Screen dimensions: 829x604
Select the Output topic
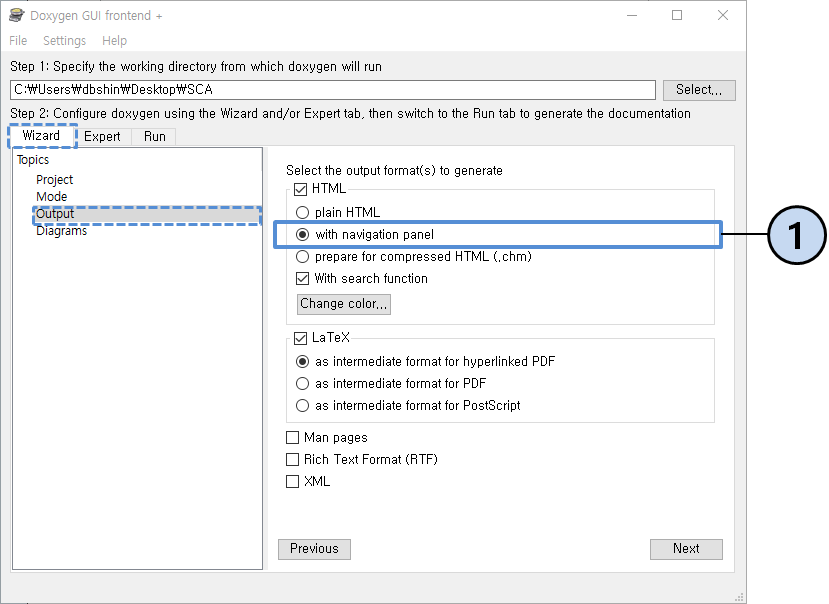[147, 214]
